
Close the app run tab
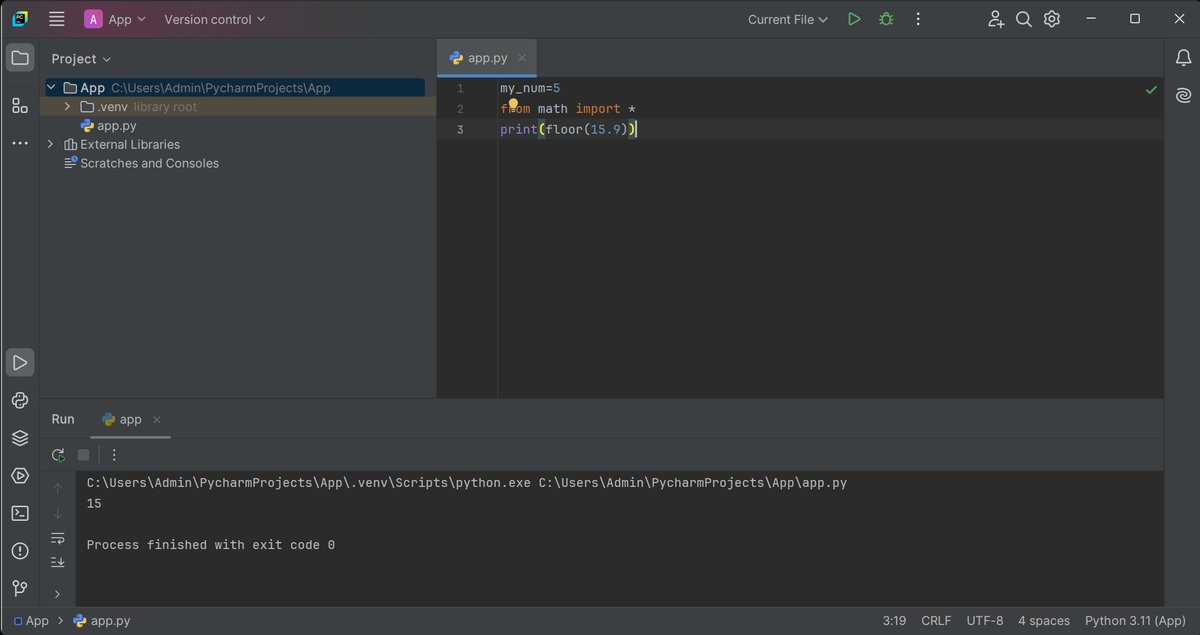[157, 420]
